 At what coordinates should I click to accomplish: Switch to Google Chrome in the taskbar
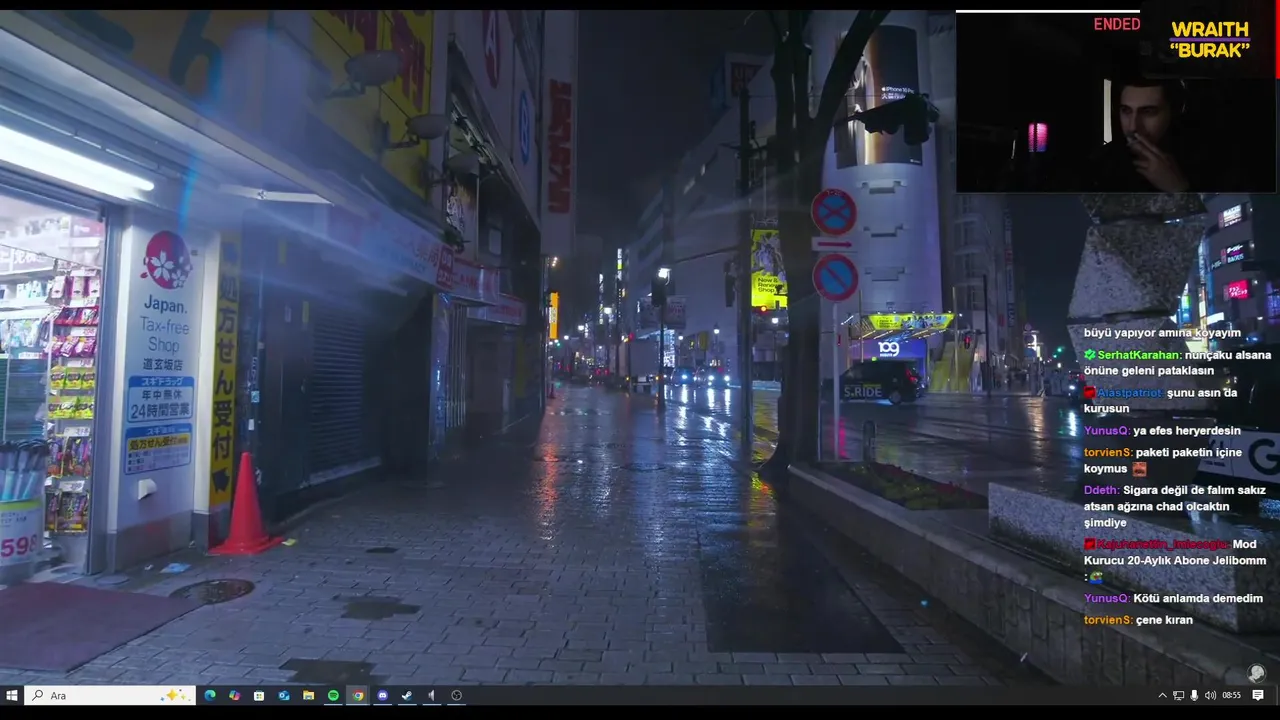[358, 695]
